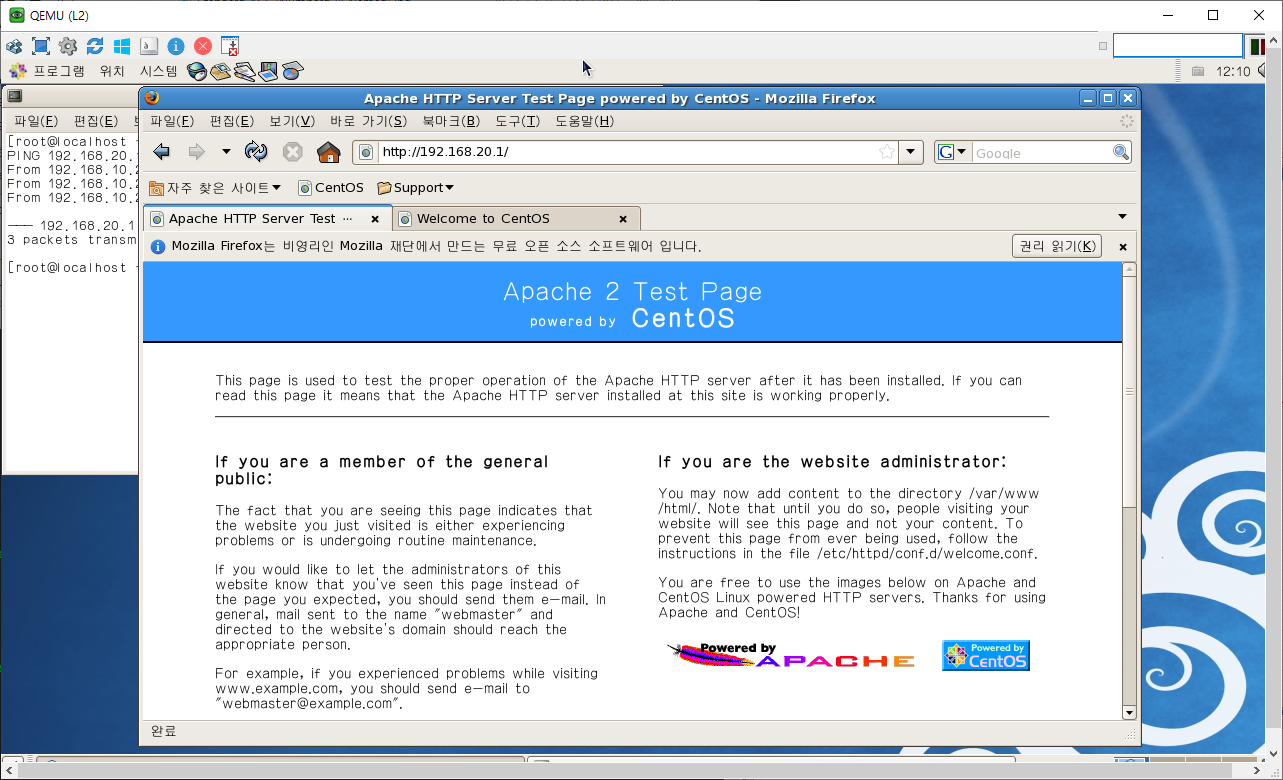Click the Firefox page scrollbar thumb

coord(1129,392)
